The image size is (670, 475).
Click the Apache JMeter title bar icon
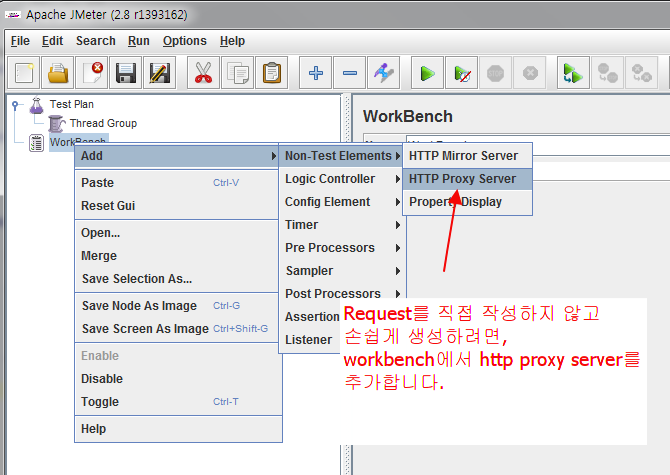tap(13, 15)
